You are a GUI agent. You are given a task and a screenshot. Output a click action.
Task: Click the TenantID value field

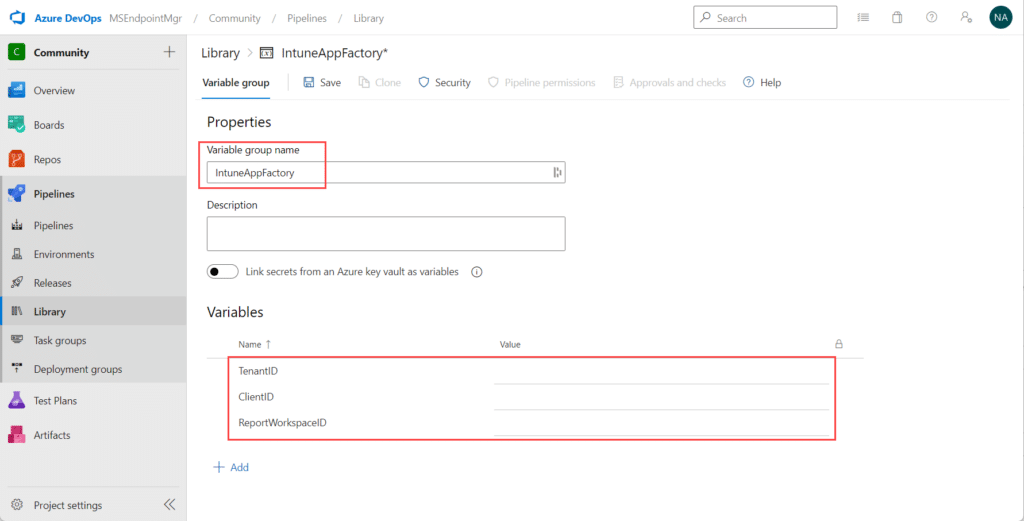tap(661, 371)
